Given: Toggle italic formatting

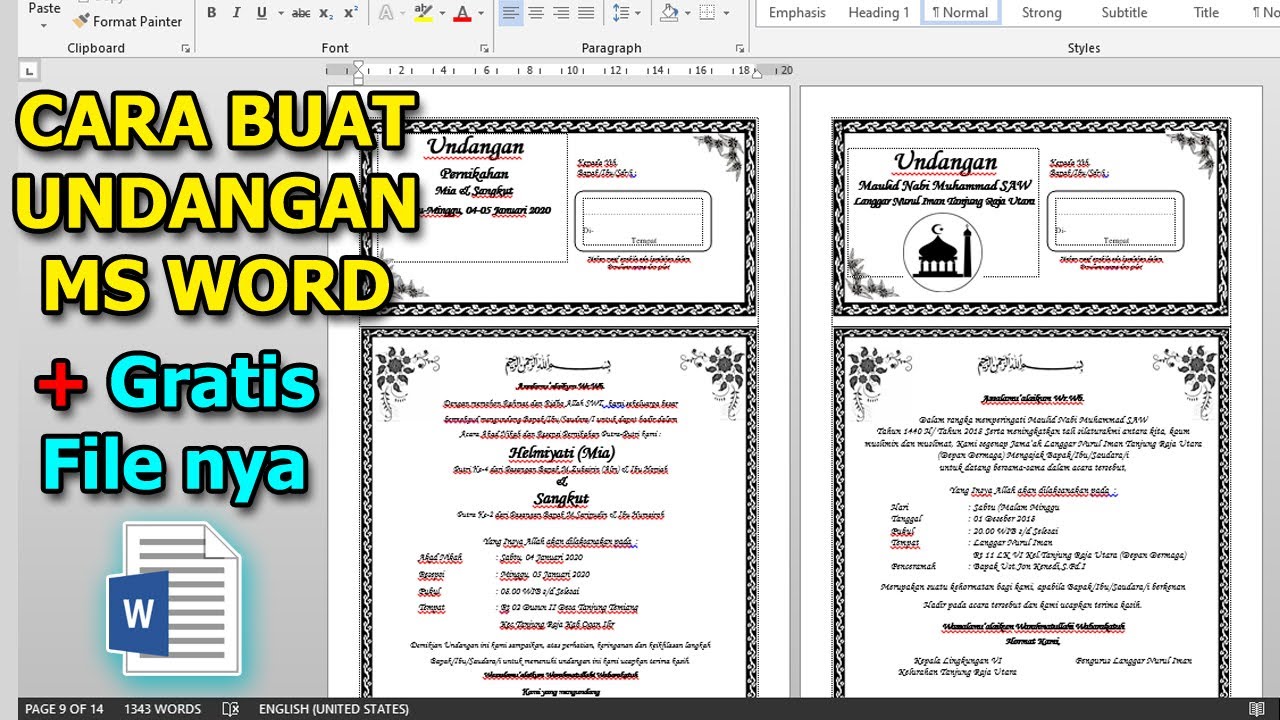Looking at the screenshot, I should pos(236,13).
